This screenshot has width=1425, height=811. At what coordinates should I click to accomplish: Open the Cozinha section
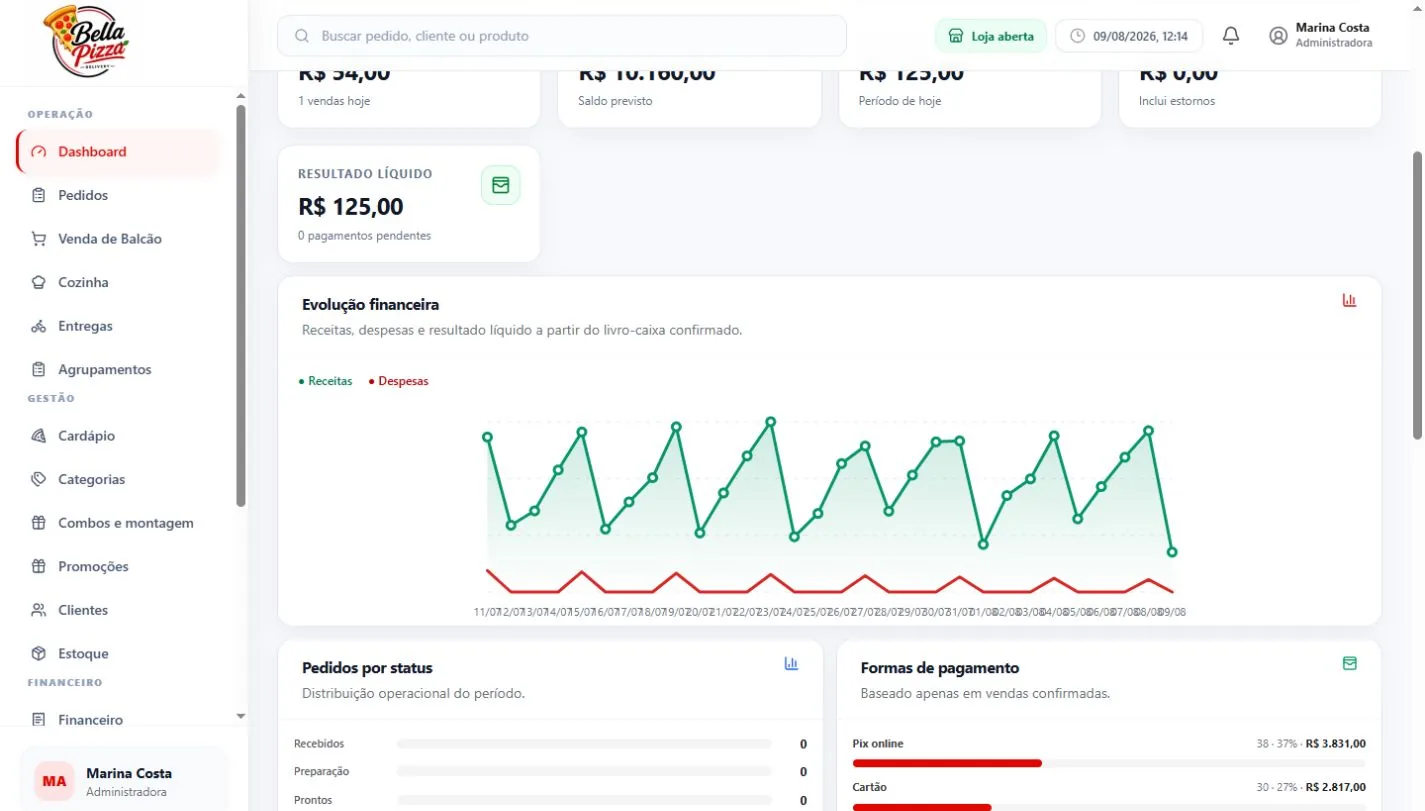tap(118, 282)
